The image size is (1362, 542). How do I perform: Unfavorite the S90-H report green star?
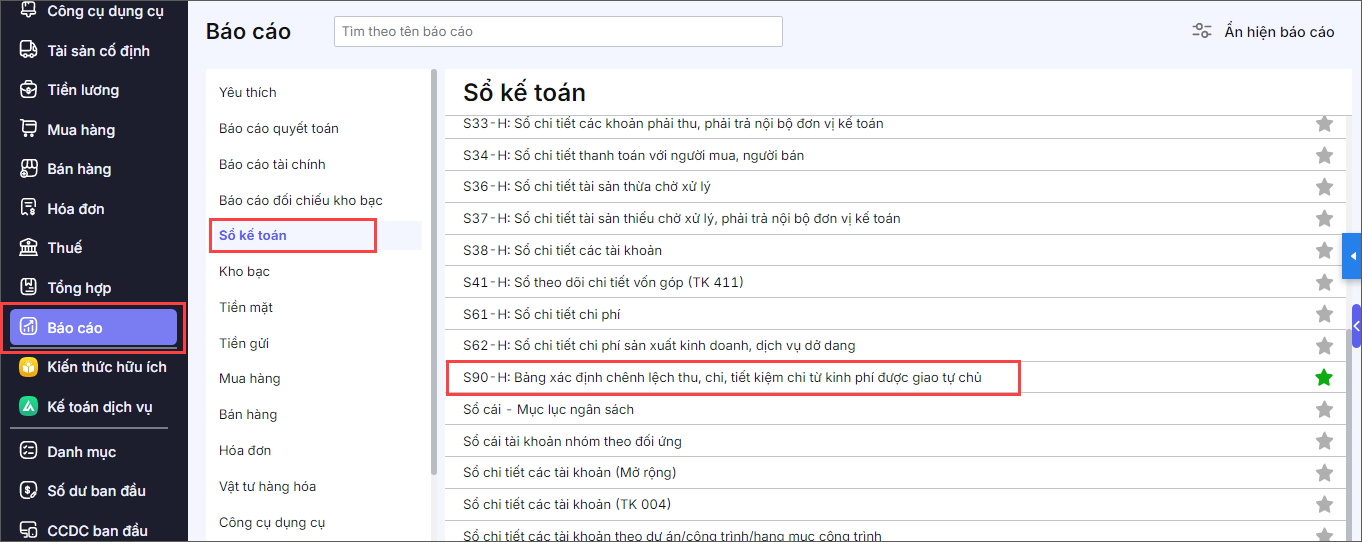pos(1324,378)
